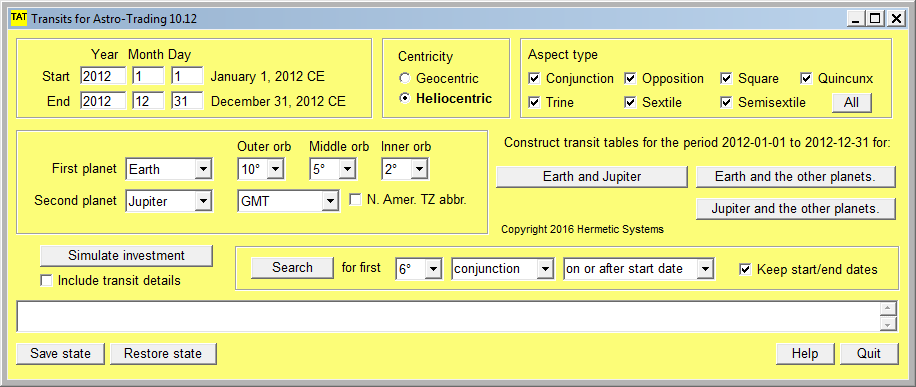
Task: Uncheck Keep start/end dates
Action: pyautogui.click(x=745, y=269)
